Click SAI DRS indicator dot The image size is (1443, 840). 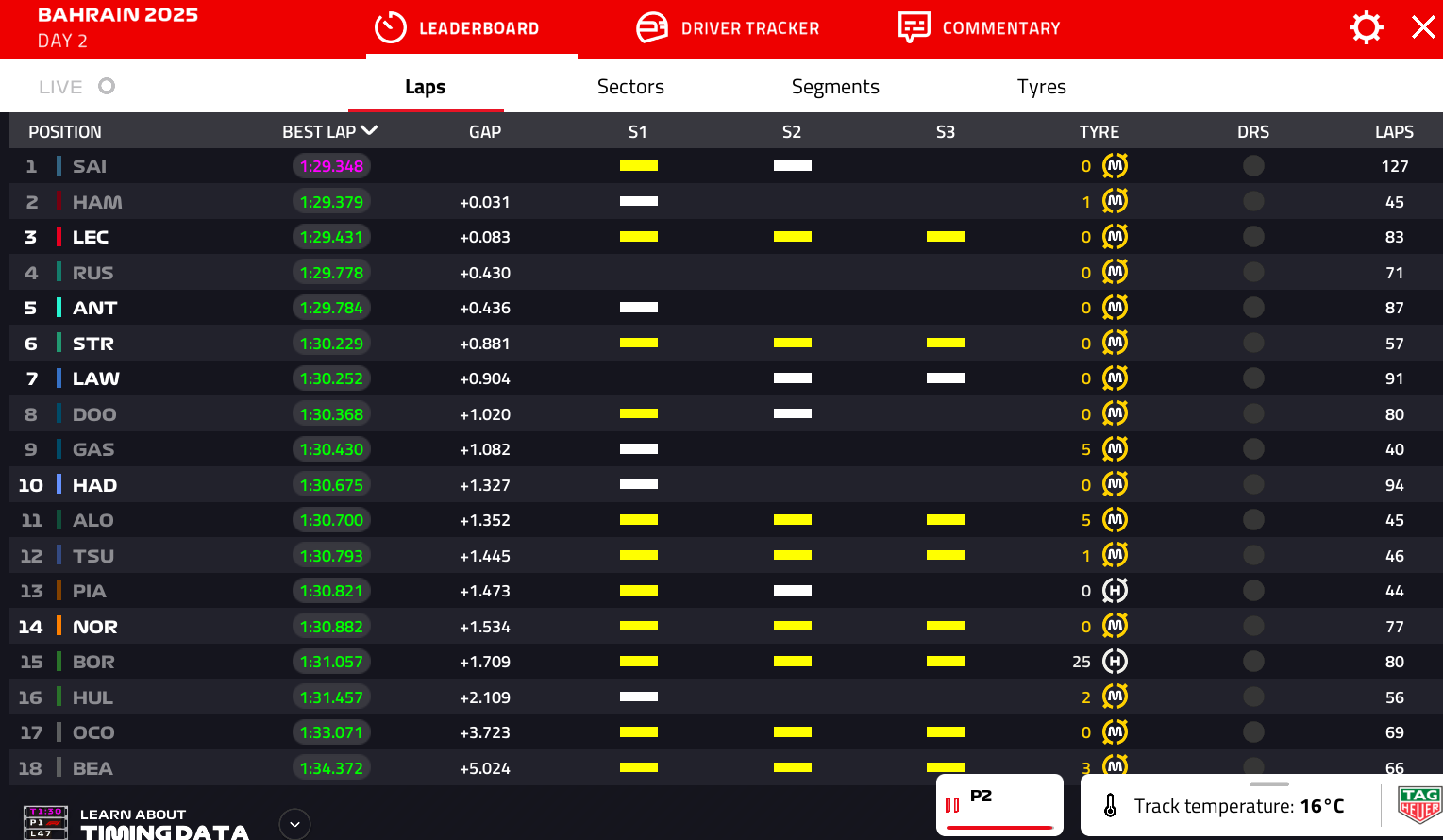(x=1253, y=166)
